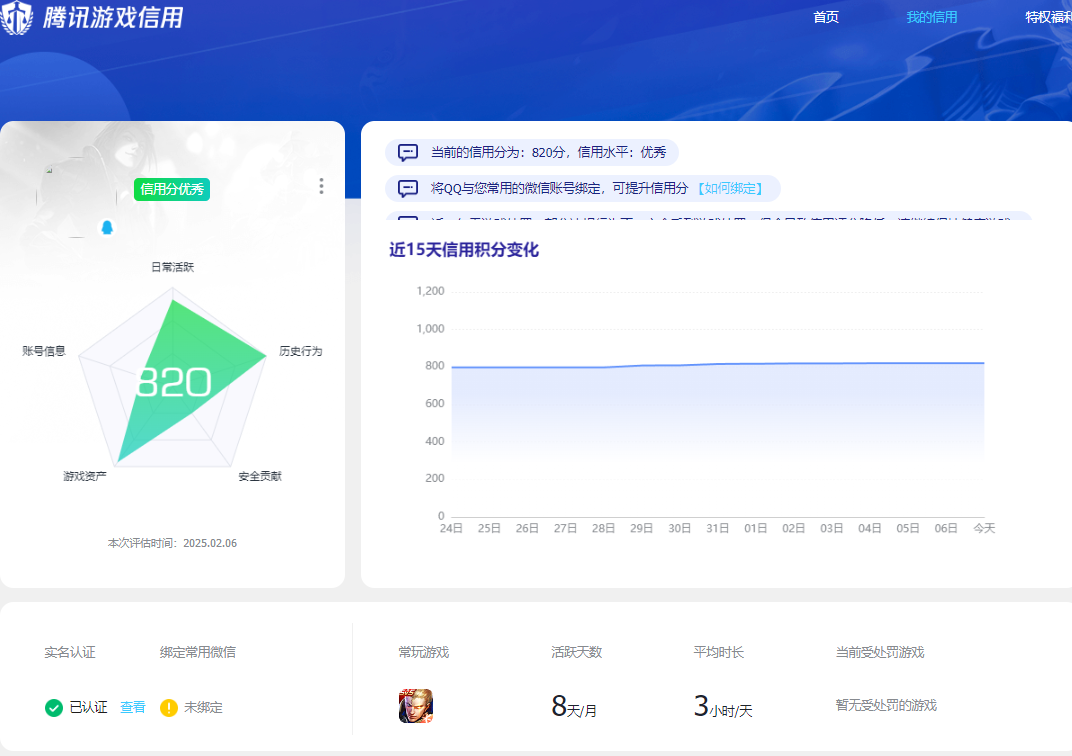The height and width of the screenshot is (756, 1072).
Task: Click the 近15天信用积分变化 chart title
Action: [x=464, y=250]
